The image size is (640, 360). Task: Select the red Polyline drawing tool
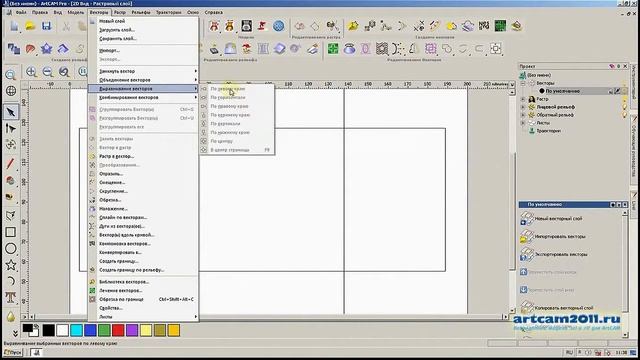coord(11,164)
